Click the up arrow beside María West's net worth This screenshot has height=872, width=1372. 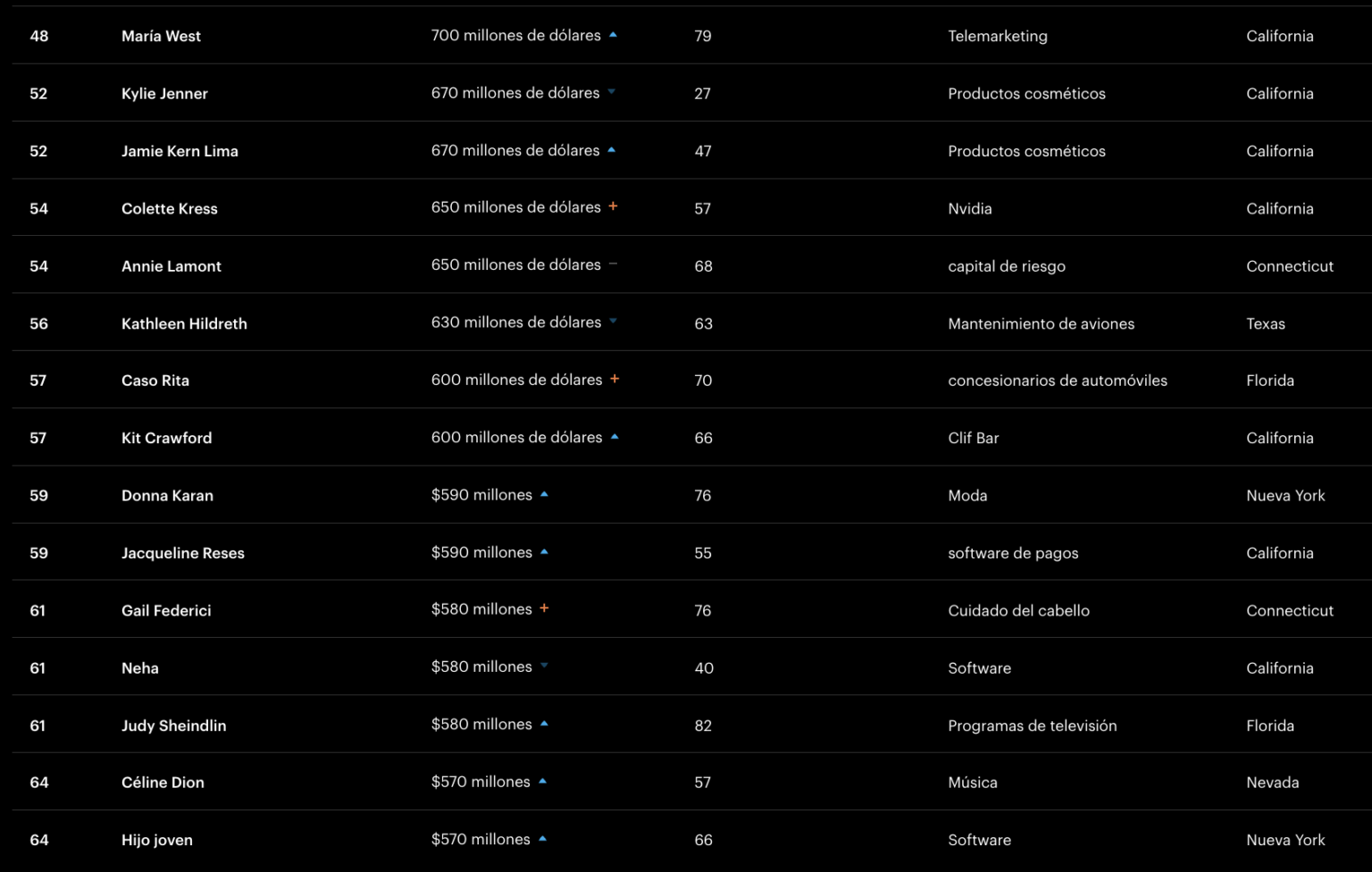613,35
